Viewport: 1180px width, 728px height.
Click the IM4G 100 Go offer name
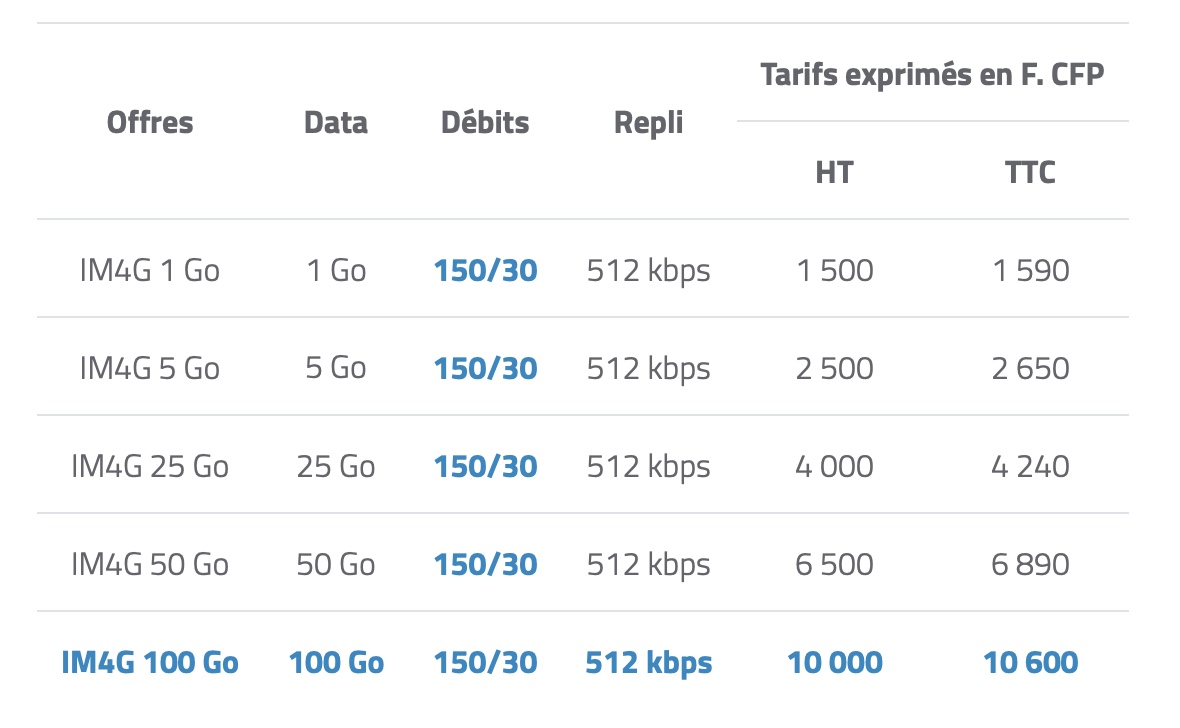(x=150, y=662)
